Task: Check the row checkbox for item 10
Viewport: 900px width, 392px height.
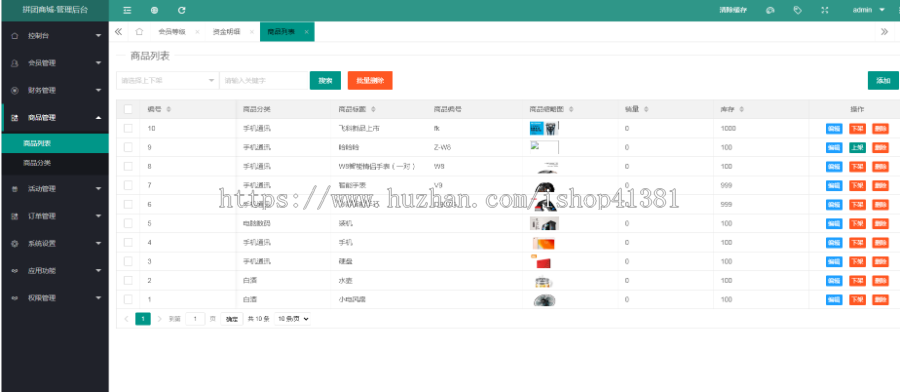Action: click(128, 129)
